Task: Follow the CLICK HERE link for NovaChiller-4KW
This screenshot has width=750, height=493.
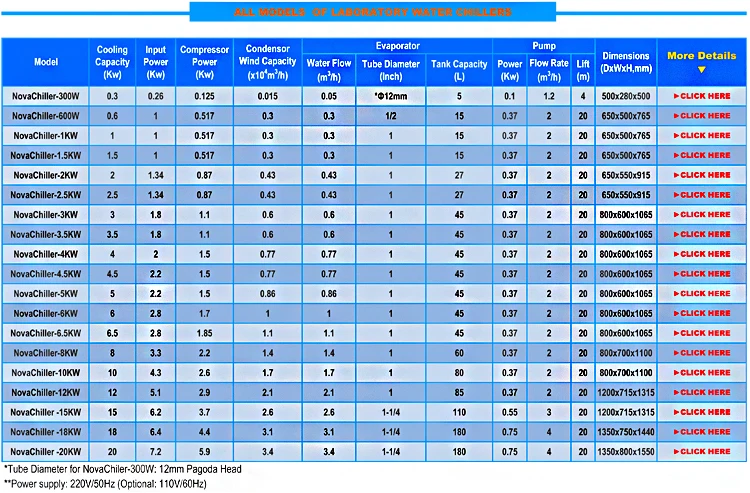Action: click(x=702, y=254)
